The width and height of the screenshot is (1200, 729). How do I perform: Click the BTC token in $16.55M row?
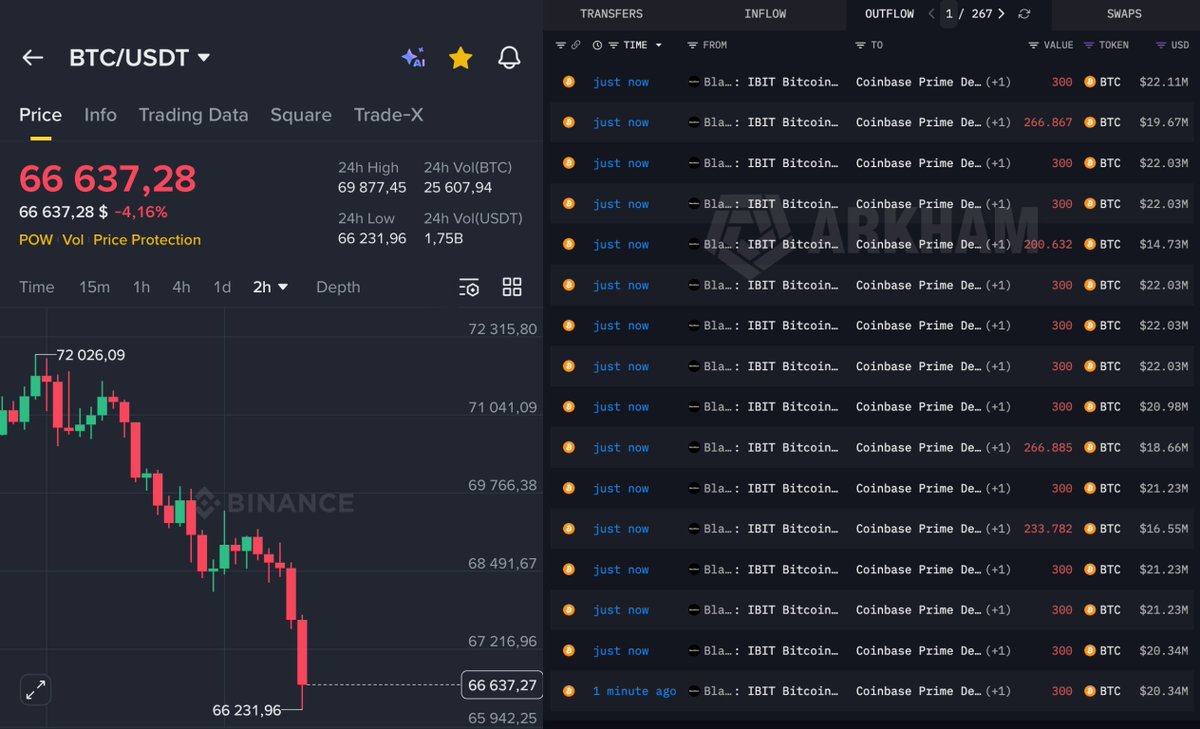pos(1103,528)
